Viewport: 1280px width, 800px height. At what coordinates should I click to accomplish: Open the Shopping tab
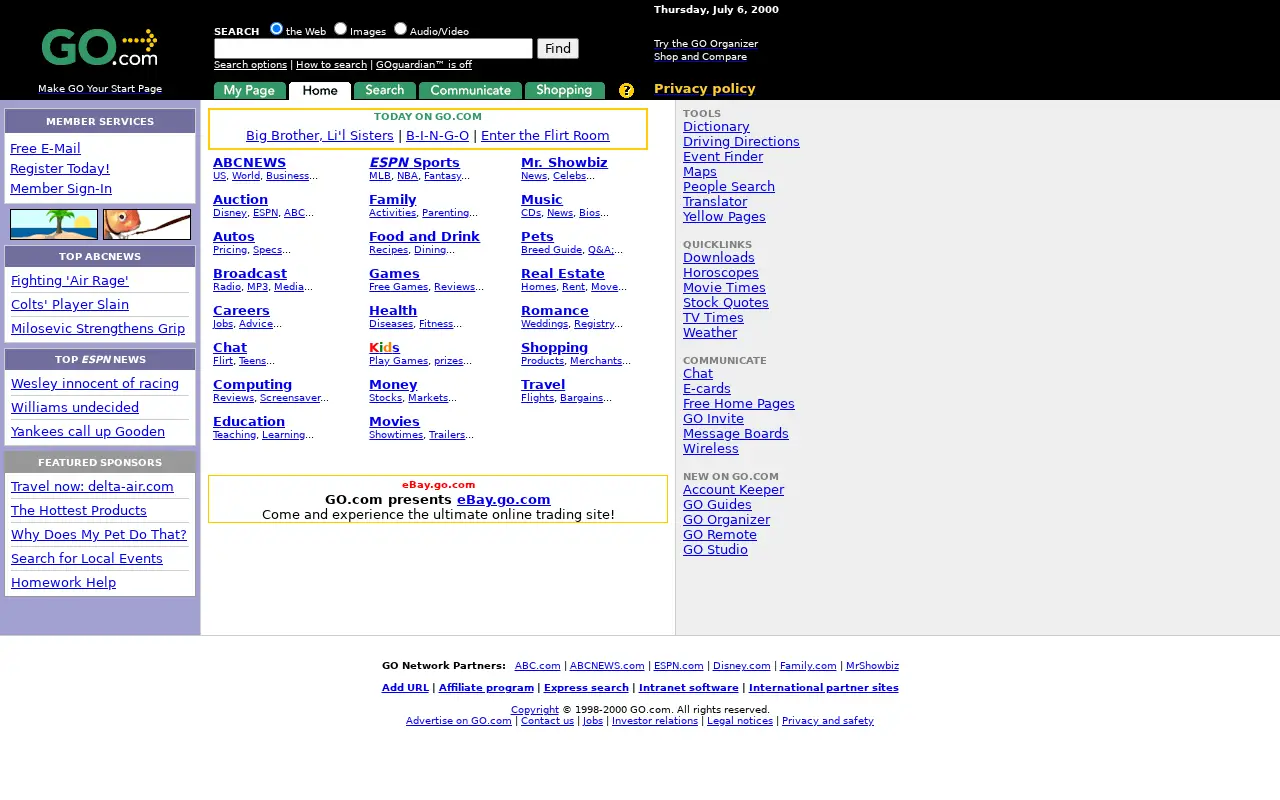pyautogui.click(x=564, y=90)
